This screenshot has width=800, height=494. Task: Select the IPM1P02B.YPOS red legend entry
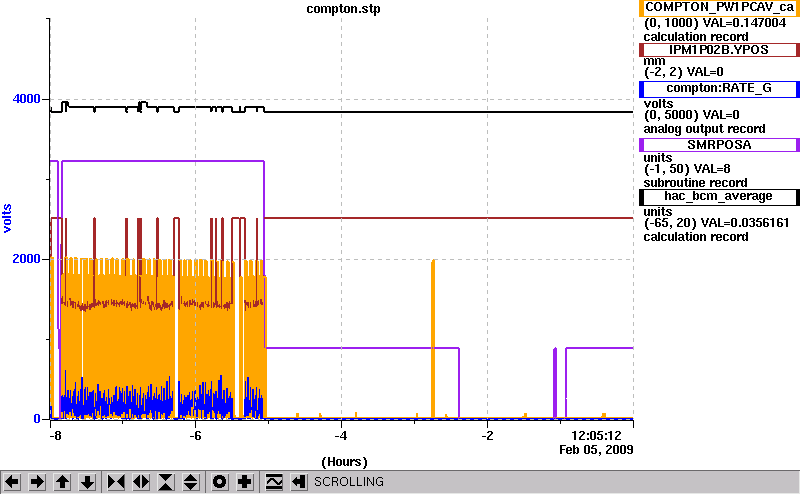[719, 50]
